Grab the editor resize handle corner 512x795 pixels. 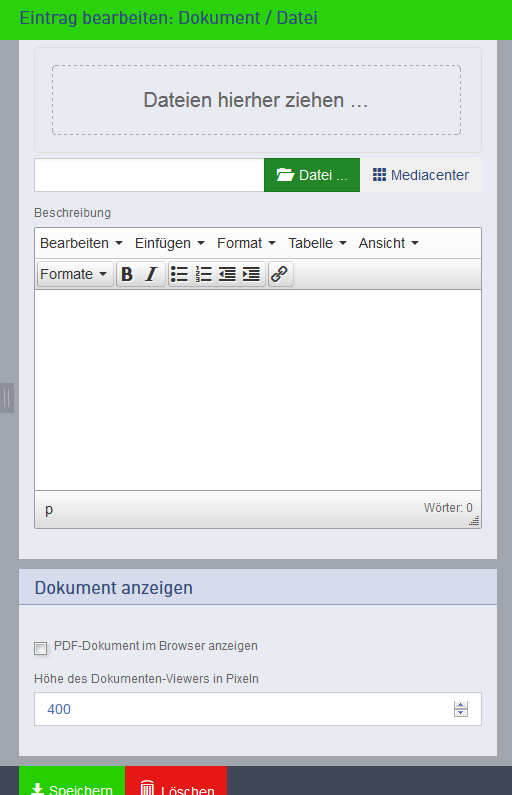[474, 521]
